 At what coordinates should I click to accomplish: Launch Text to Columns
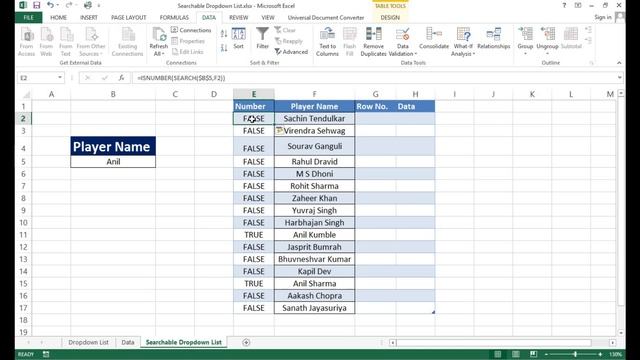pos(327,41)
